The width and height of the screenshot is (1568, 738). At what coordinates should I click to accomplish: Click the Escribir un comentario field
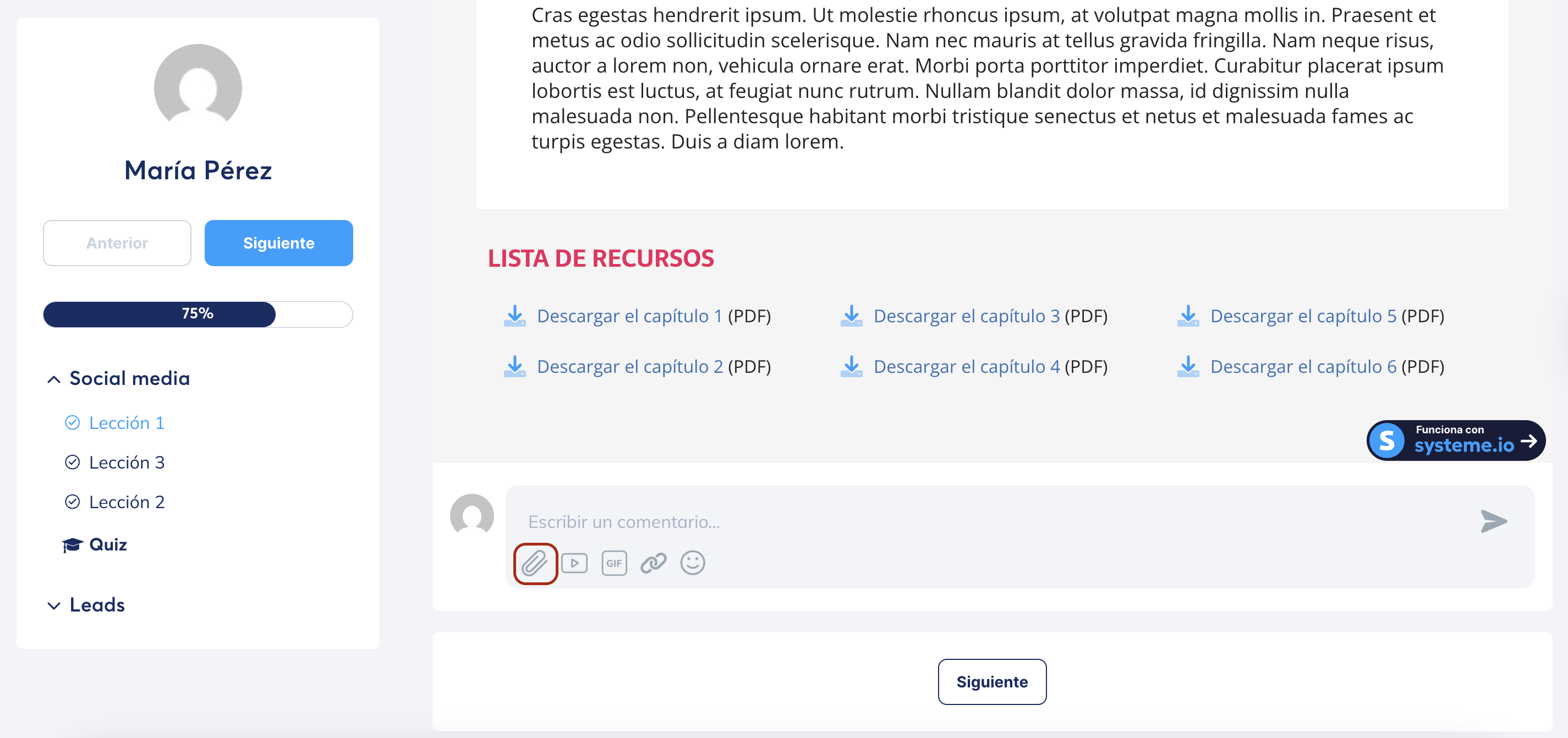pos(974,522)
